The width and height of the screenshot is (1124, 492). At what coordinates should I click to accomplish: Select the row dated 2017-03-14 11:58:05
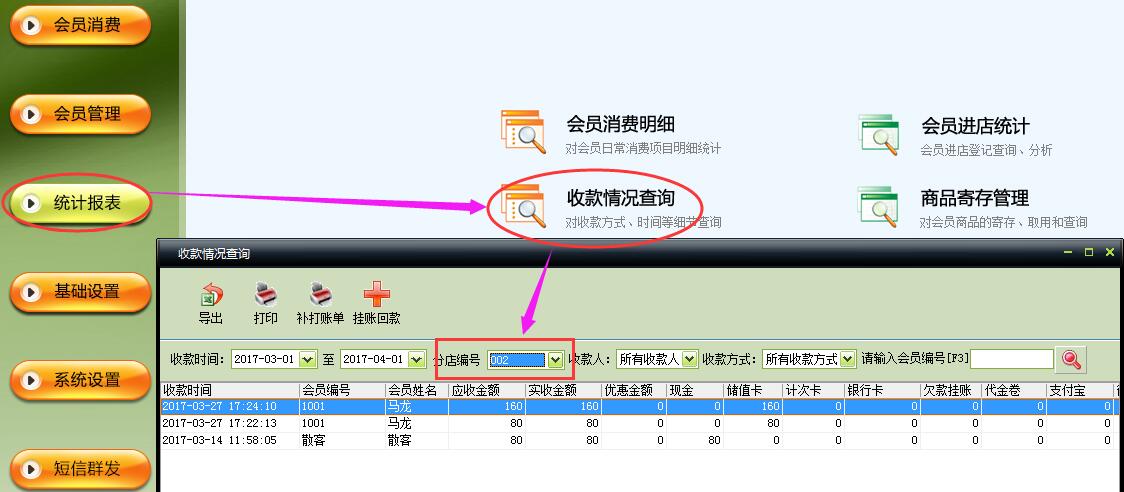click(639, 440)
